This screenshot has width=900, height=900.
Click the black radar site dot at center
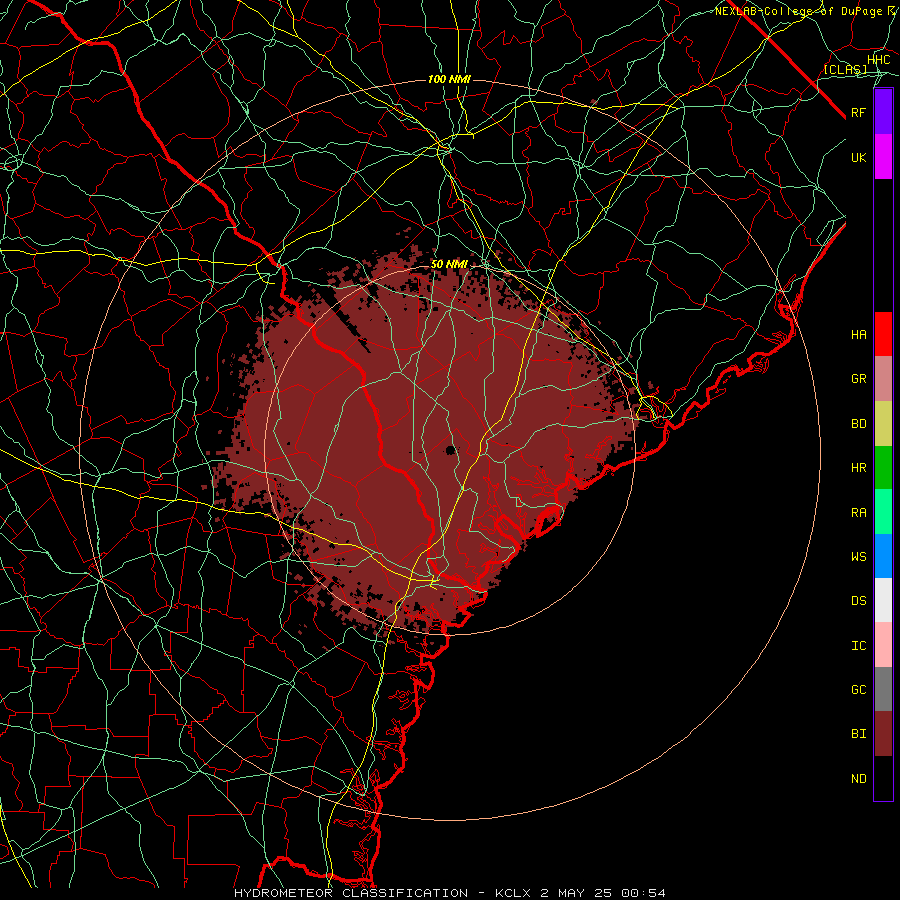[451, 450]
